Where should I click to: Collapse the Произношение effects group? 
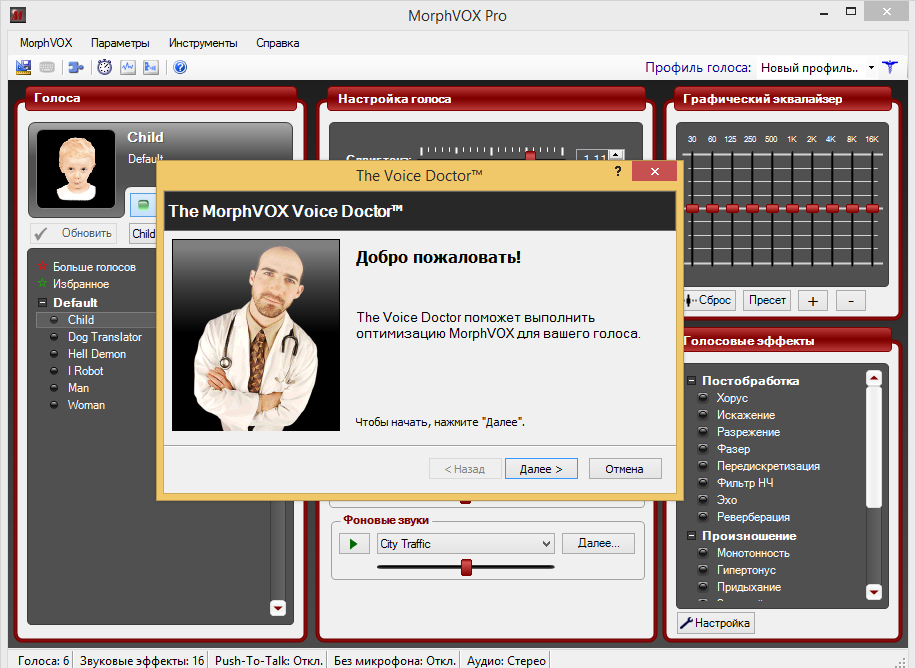point(691,535)
